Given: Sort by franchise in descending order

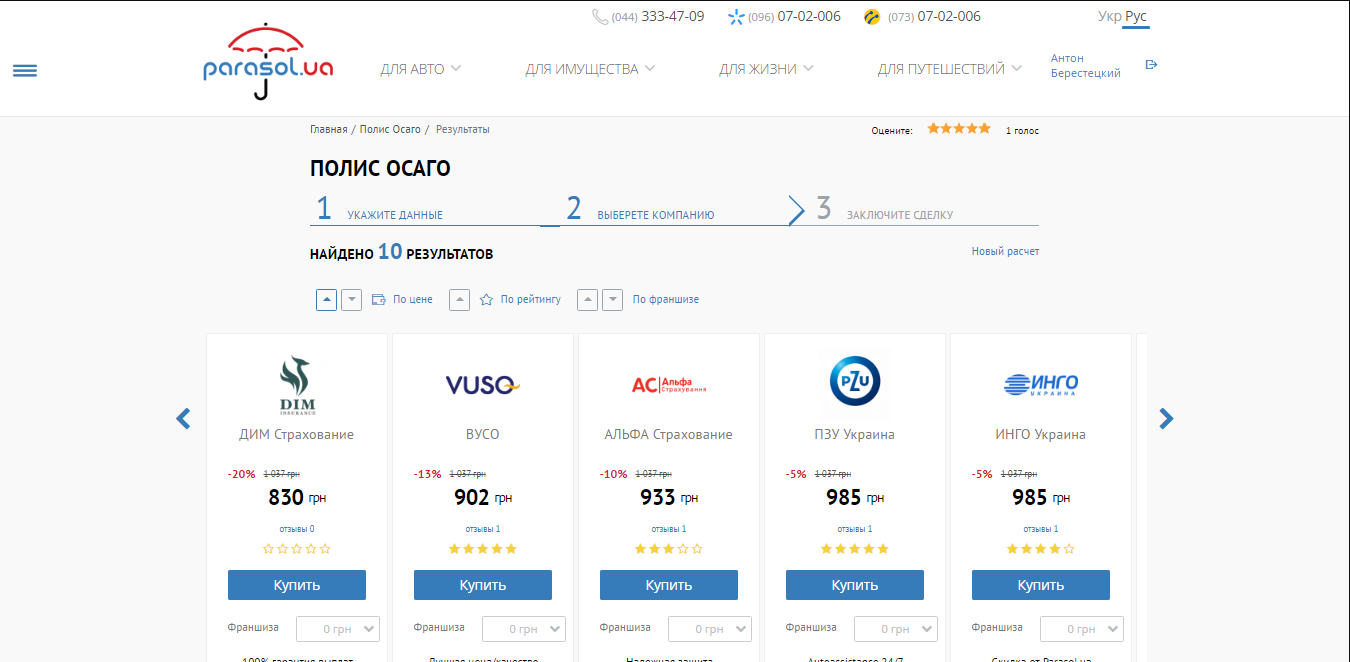Looking at the screenshot, I should [612, 299].
